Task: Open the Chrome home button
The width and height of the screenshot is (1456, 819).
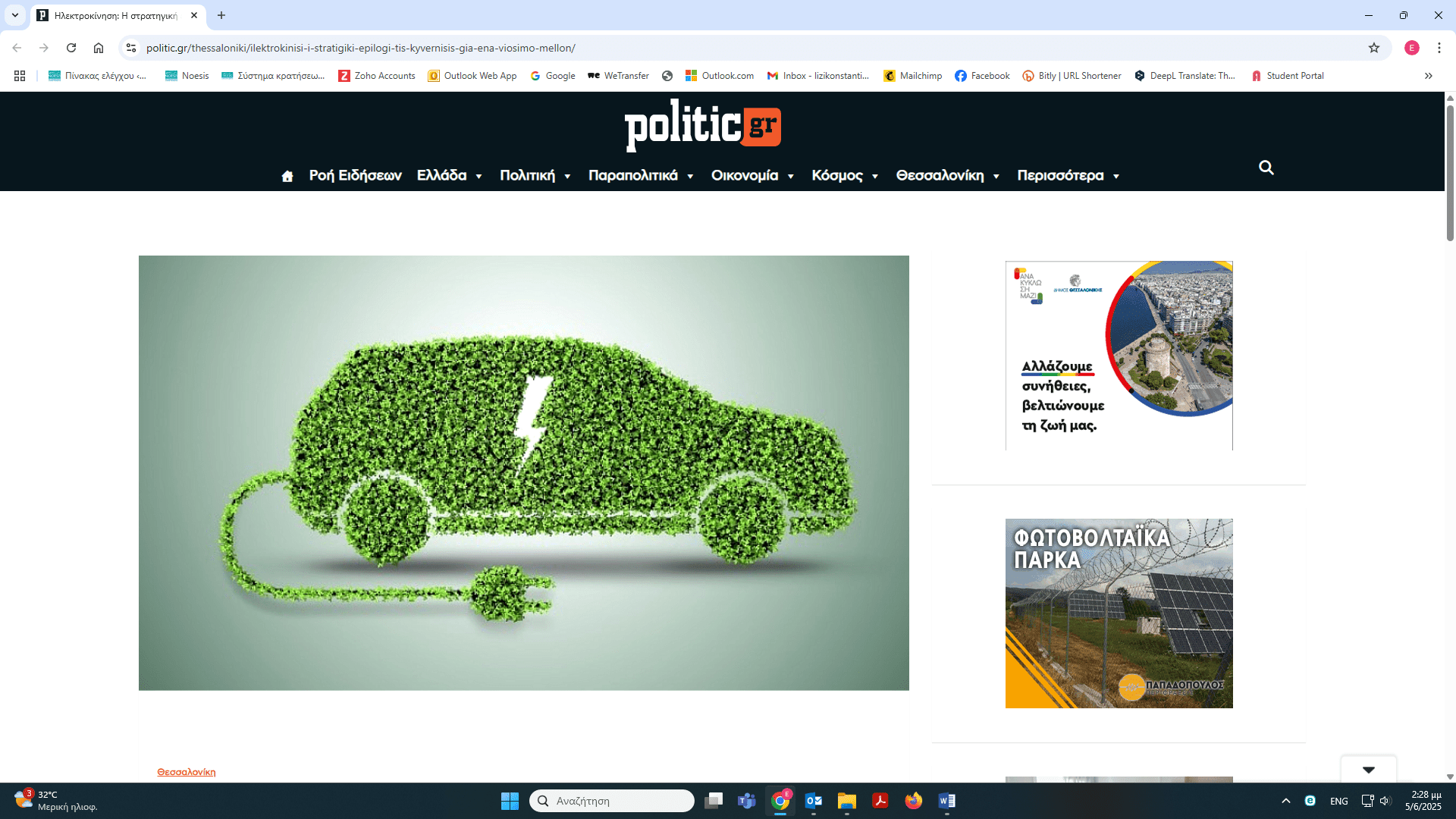Action: (99, 48)
